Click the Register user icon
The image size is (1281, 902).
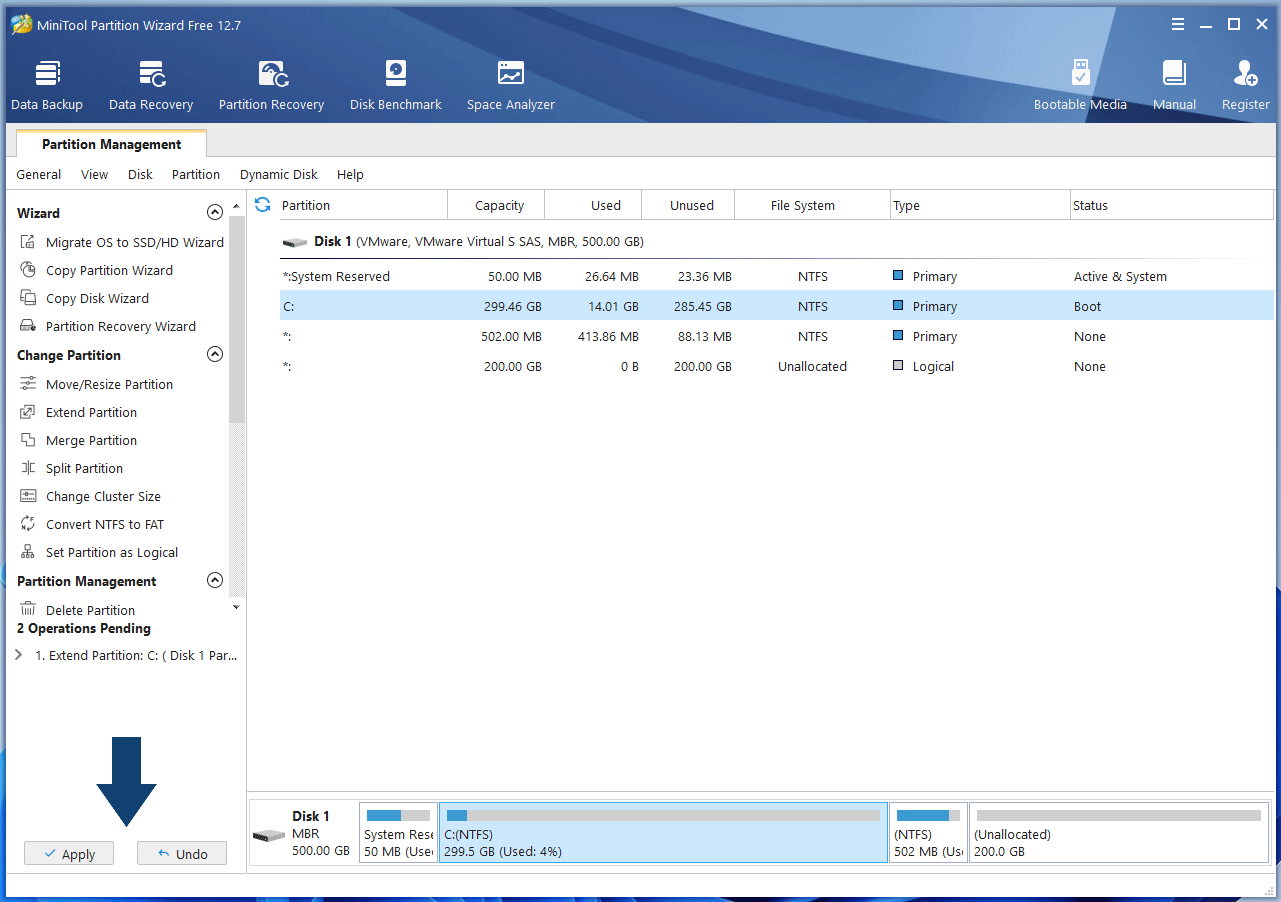pyautogui.click(x=1245, y=85)
